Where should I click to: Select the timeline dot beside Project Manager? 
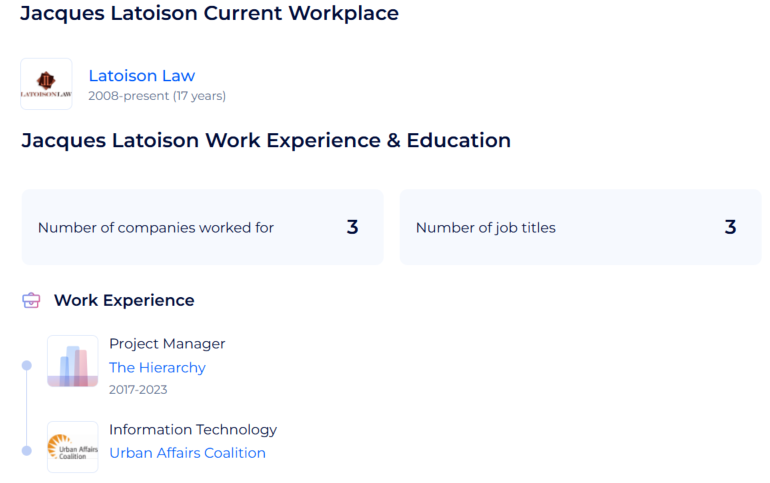coord(27,365)
